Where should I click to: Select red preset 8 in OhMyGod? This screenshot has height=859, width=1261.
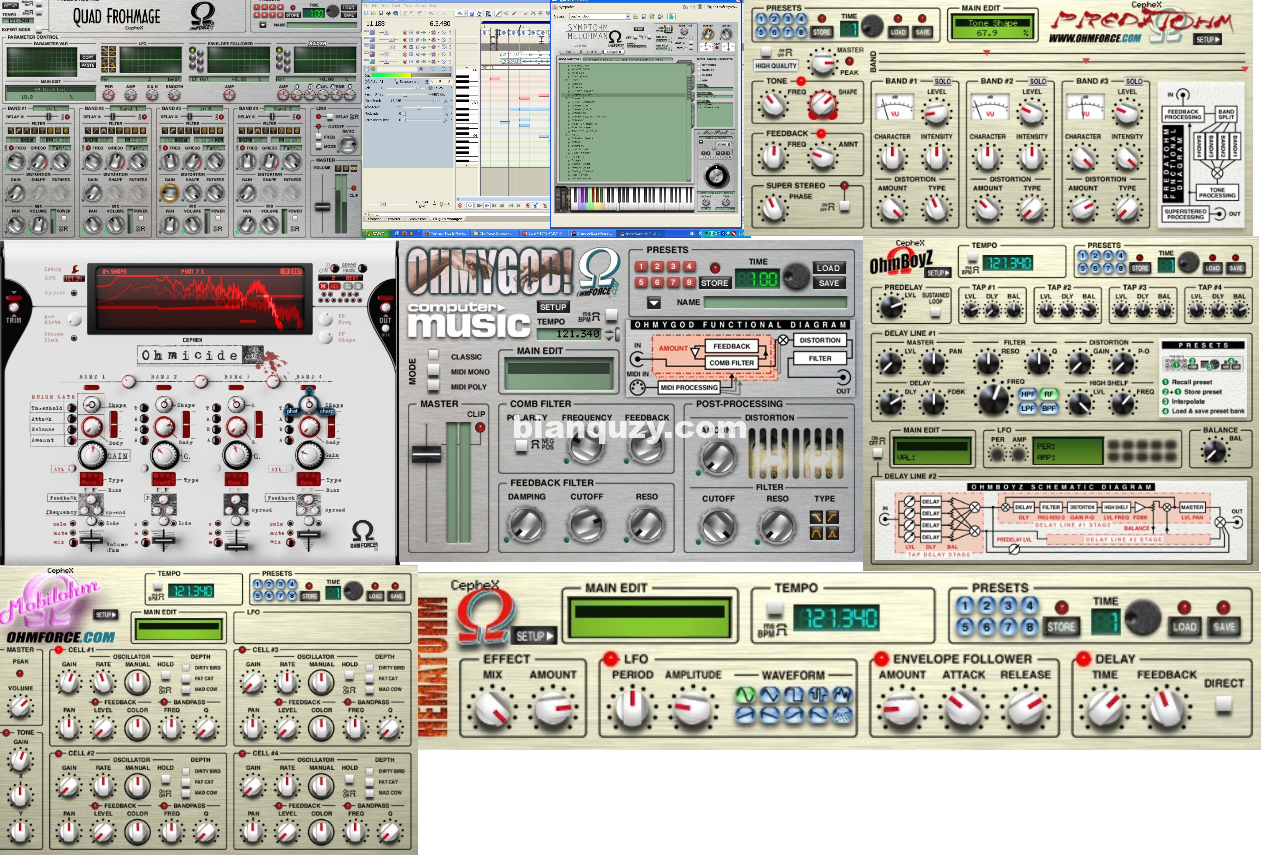tap(689, 282)
